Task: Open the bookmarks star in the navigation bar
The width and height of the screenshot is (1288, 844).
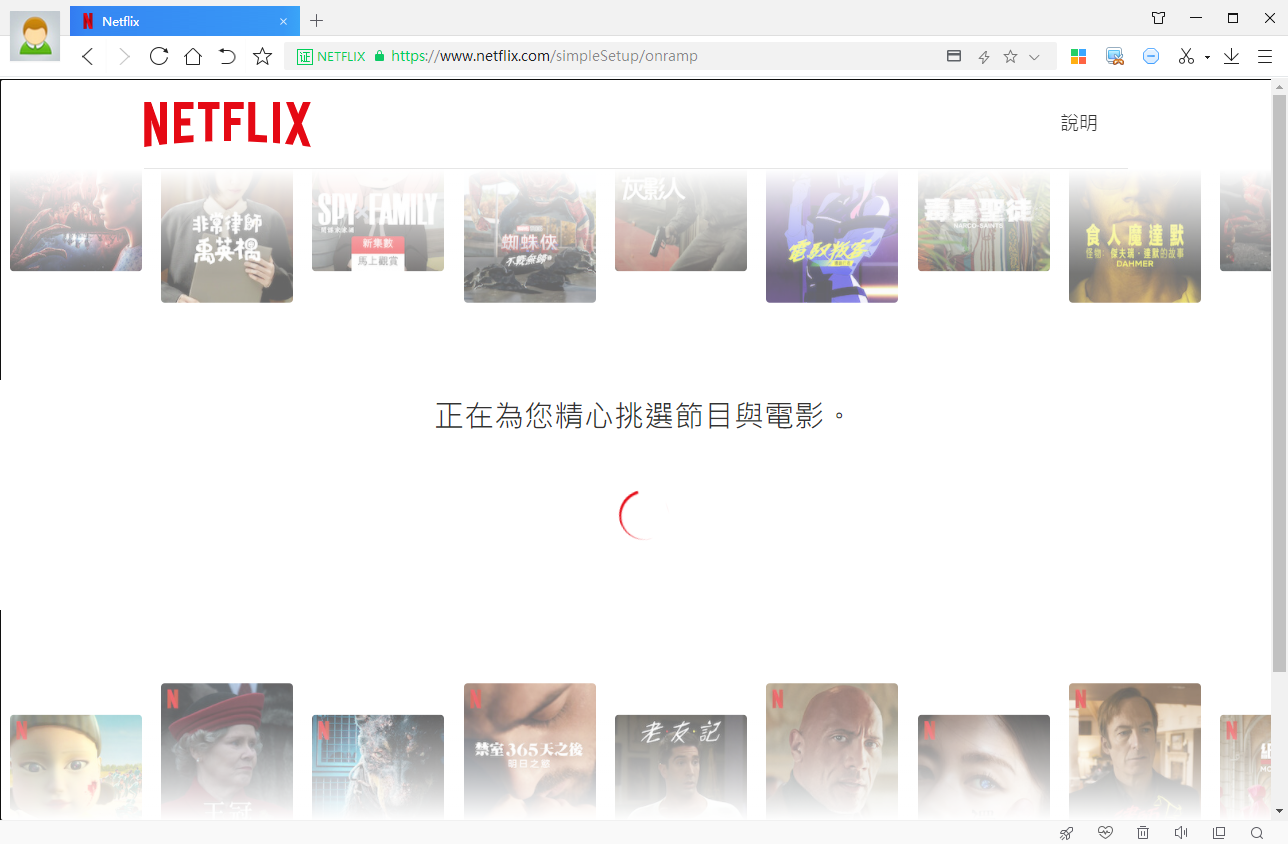Action: tap(262, 56)
